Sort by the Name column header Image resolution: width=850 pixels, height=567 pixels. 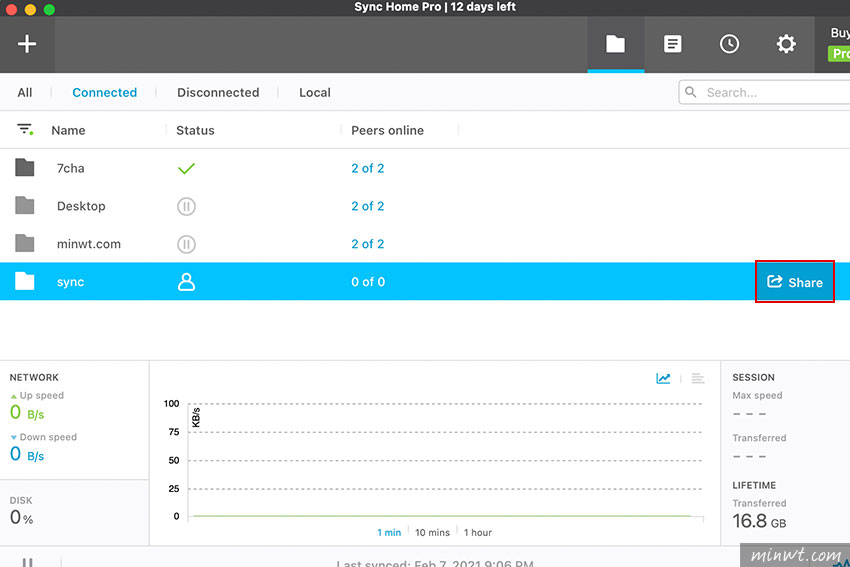coord(68,130)
